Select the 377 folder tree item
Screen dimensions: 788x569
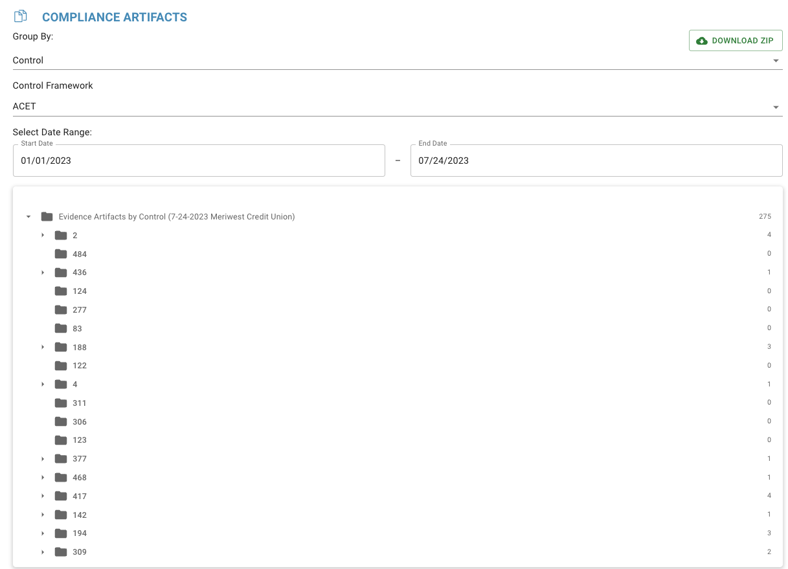point(79,459)
